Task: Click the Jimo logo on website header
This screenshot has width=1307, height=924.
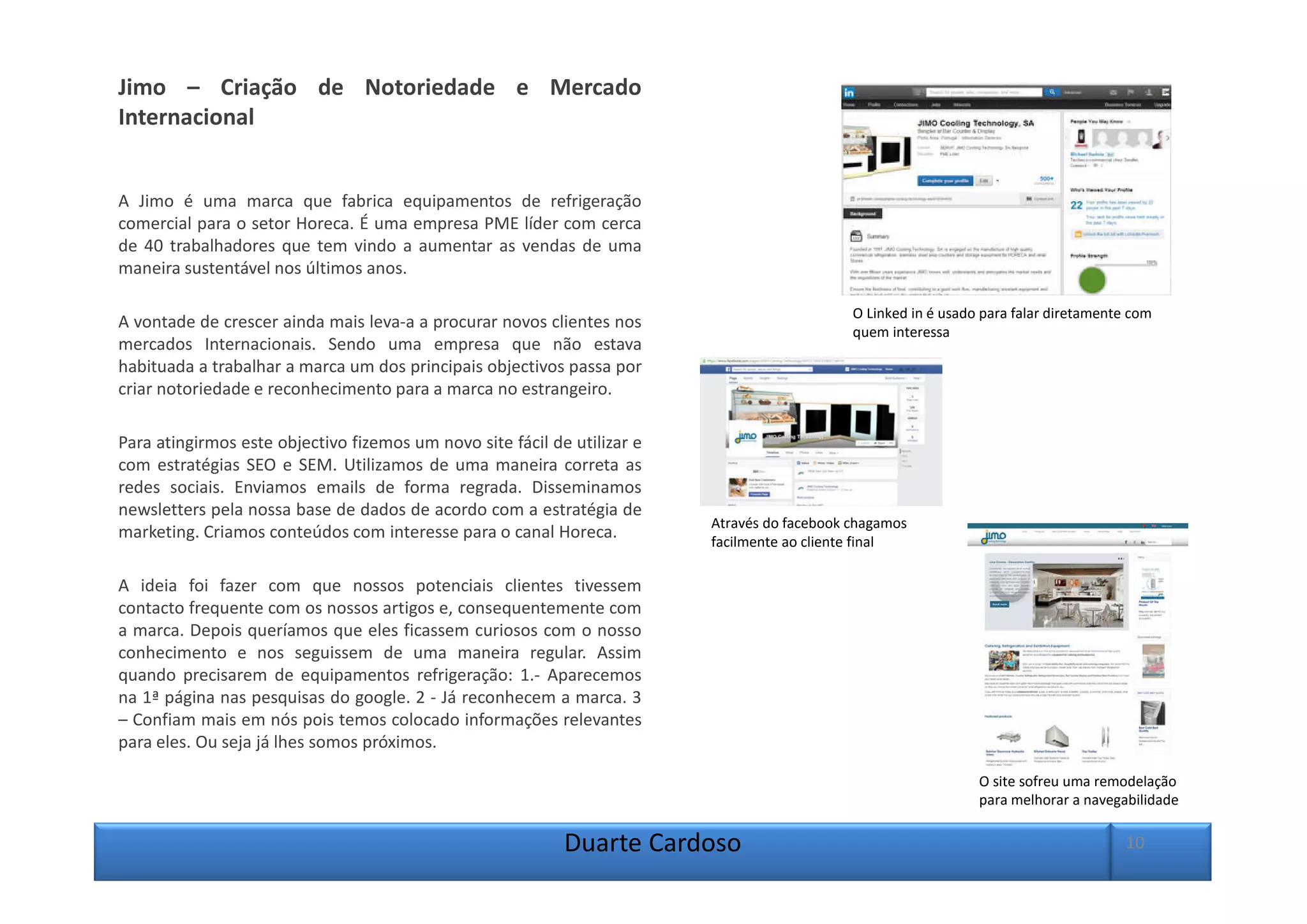Action: coord(994,537)
